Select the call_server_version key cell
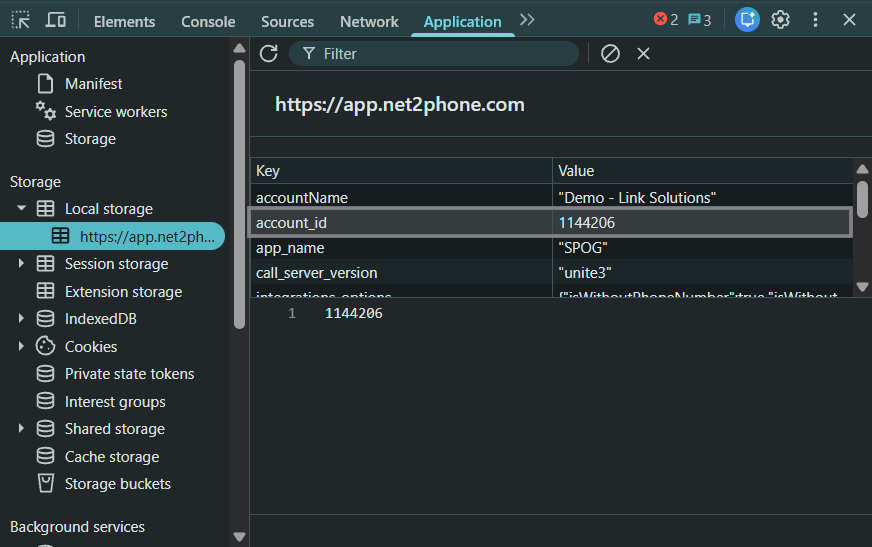This screenshot has height=547, width=872. click(401, 272)
